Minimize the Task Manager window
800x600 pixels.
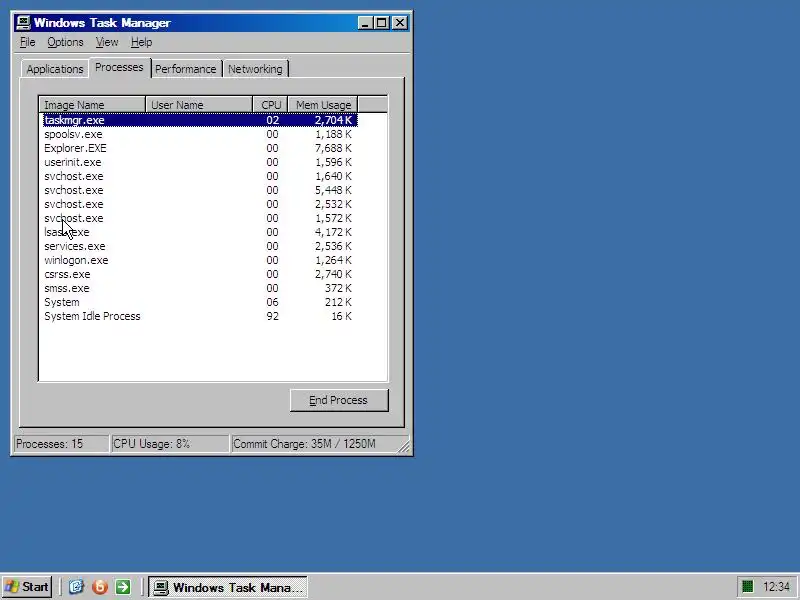(x=365, y=23)
